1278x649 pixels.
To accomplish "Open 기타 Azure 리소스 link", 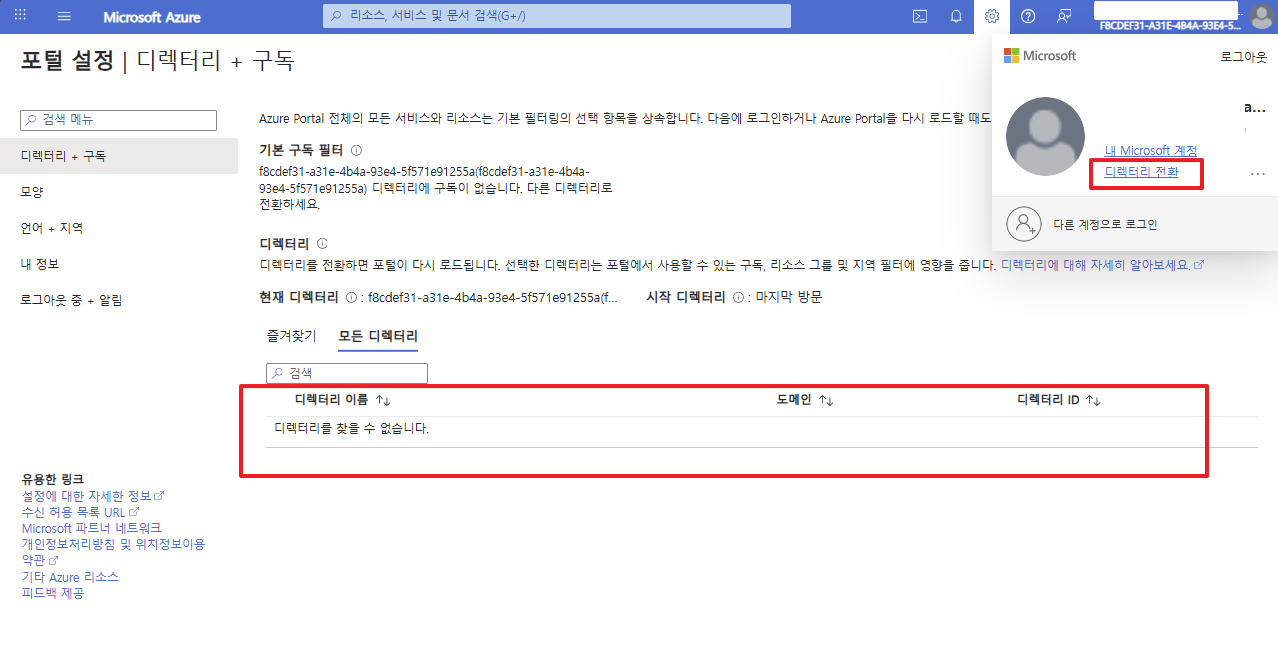I will pos(70,577).
